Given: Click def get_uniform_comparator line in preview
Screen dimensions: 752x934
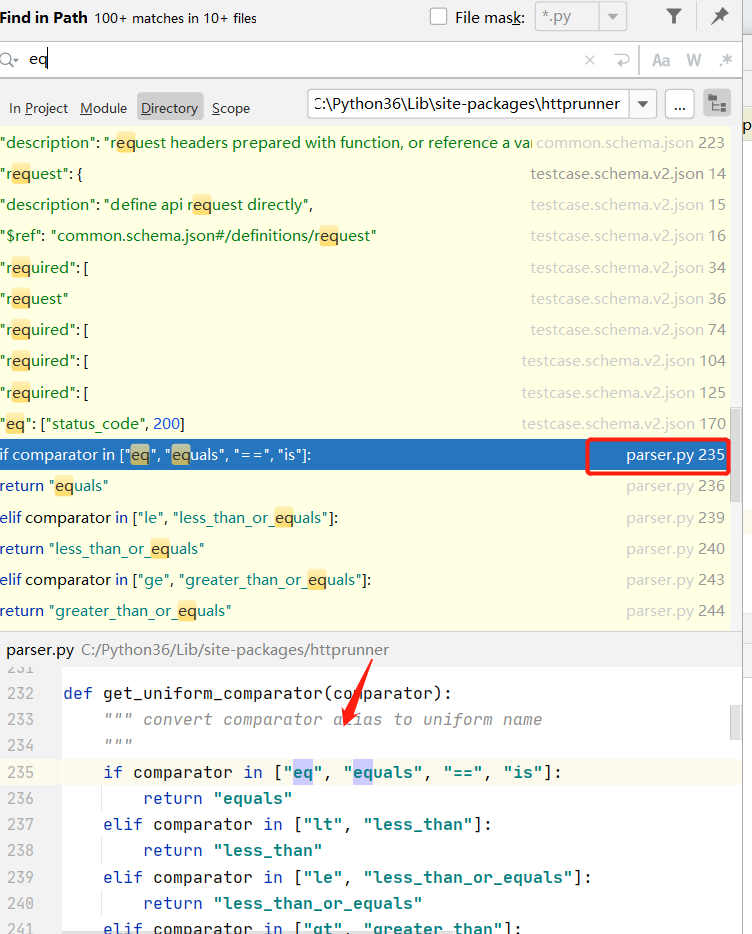Looking at the screenshot, I should tap(257, 693).
